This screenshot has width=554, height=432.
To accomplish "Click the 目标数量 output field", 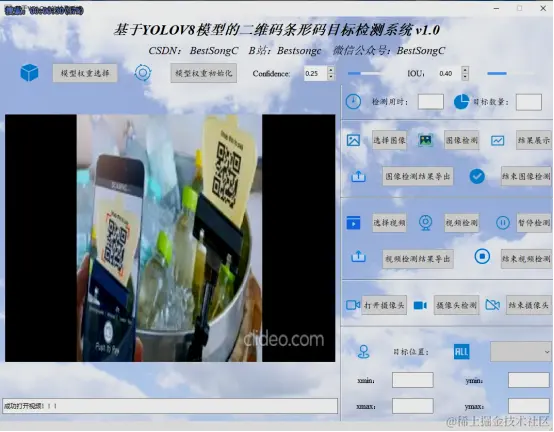I will click(x=529, y=102).
